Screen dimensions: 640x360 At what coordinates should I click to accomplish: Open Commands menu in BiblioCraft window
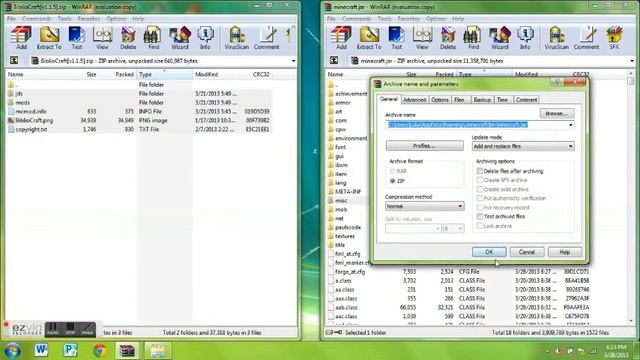pyautogui.click(x=37, y=19)
